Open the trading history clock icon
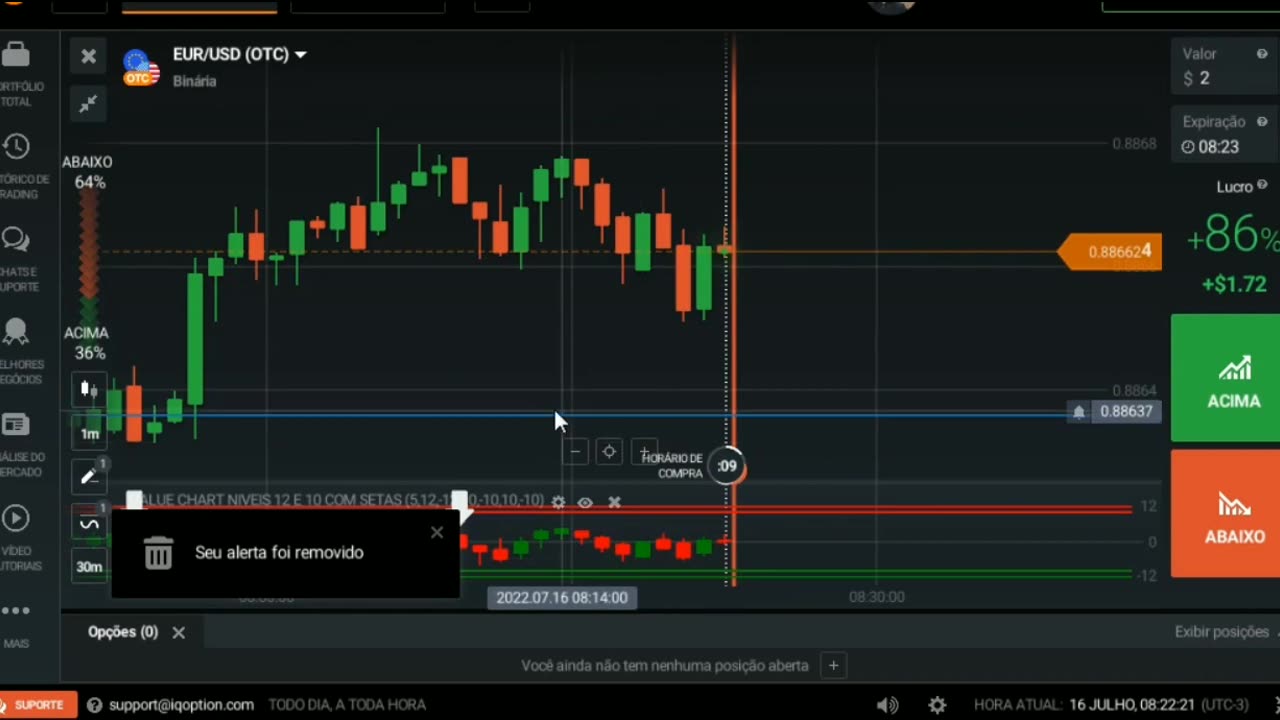The height and width of the screenshot is (720, 1280). 16,147
